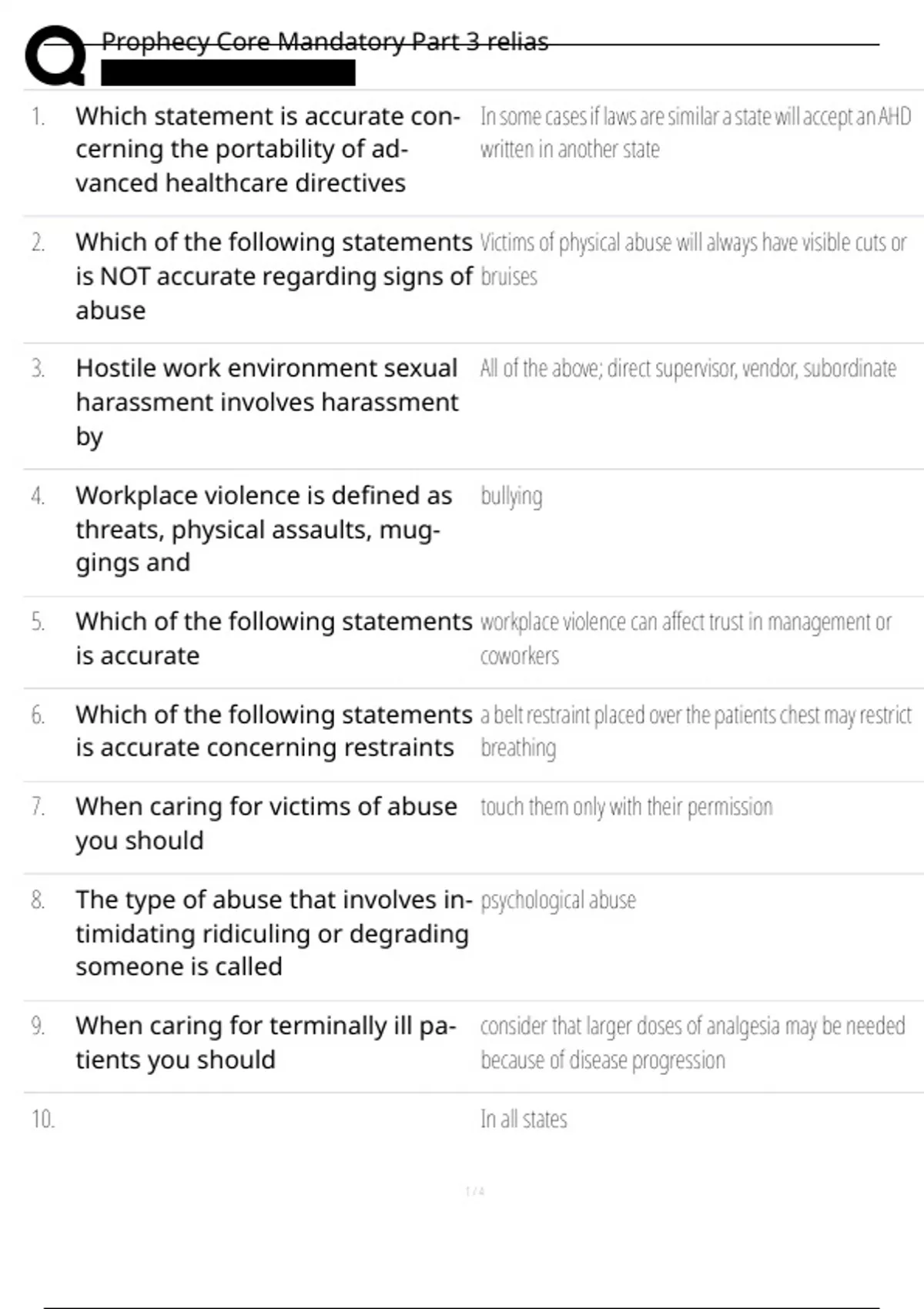
Task: Click the answer about accepting an AHD
Action: pyautogui.click(x=695, y=132)
